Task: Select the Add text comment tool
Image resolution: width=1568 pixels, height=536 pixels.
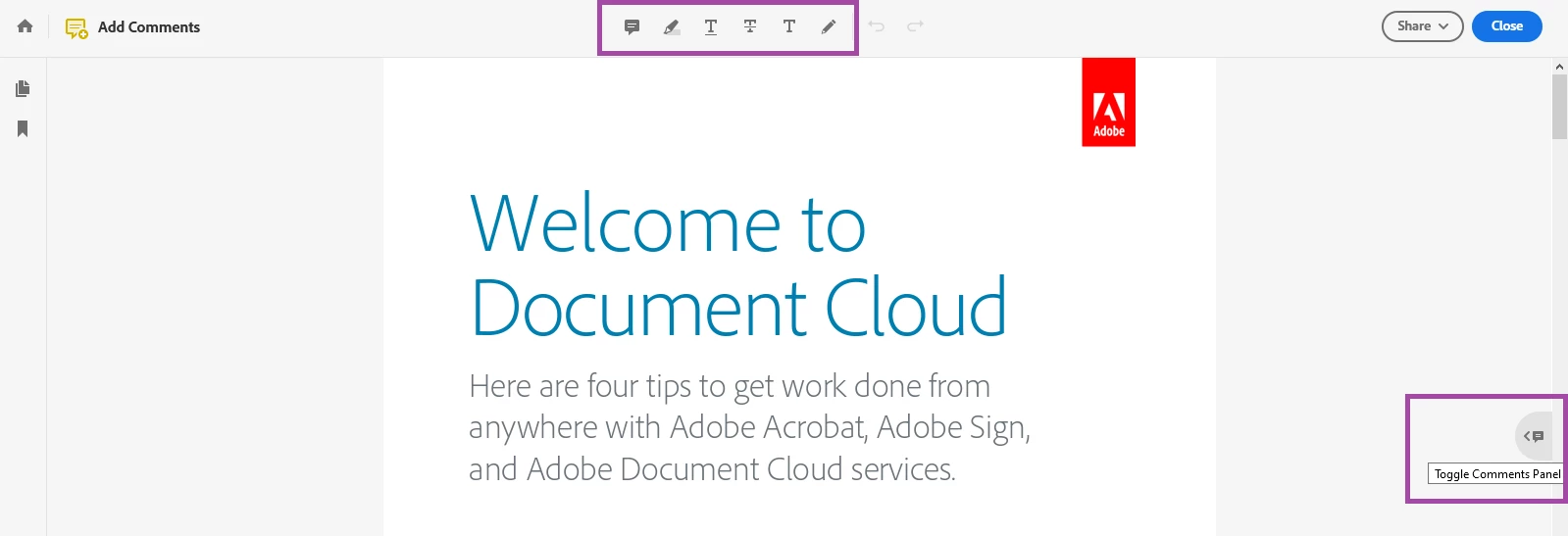Action: click(x=789, y=26)
